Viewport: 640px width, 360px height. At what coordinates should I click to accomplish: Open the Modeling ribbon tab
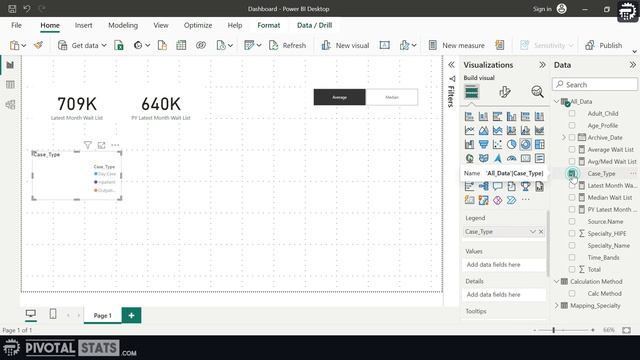click(123, 25)
